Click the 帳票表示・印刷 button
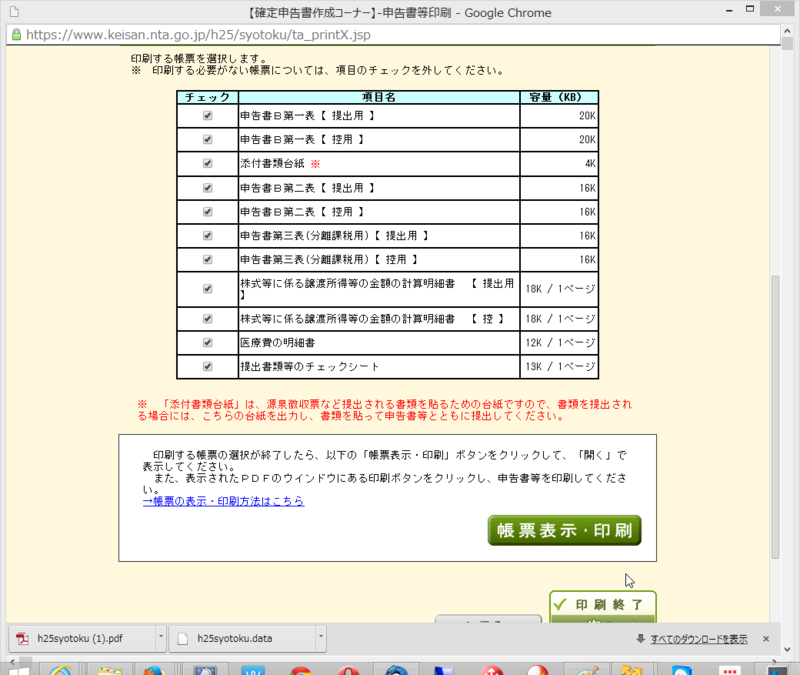 (x=564, y=530)
